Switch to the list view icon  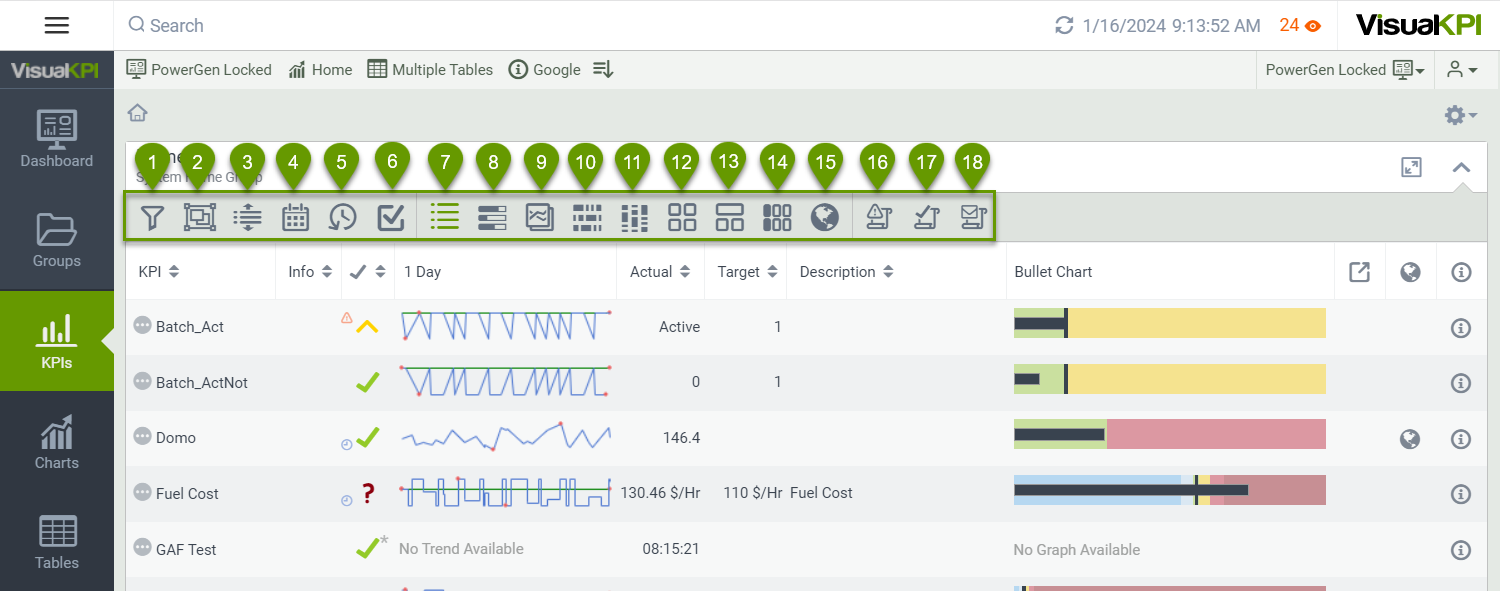coord(444,217)
